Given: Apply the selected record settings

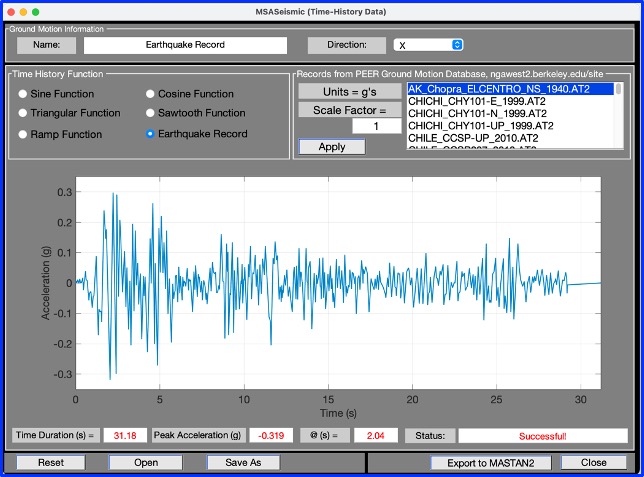Looking at the screenshot, I should 332,147.
